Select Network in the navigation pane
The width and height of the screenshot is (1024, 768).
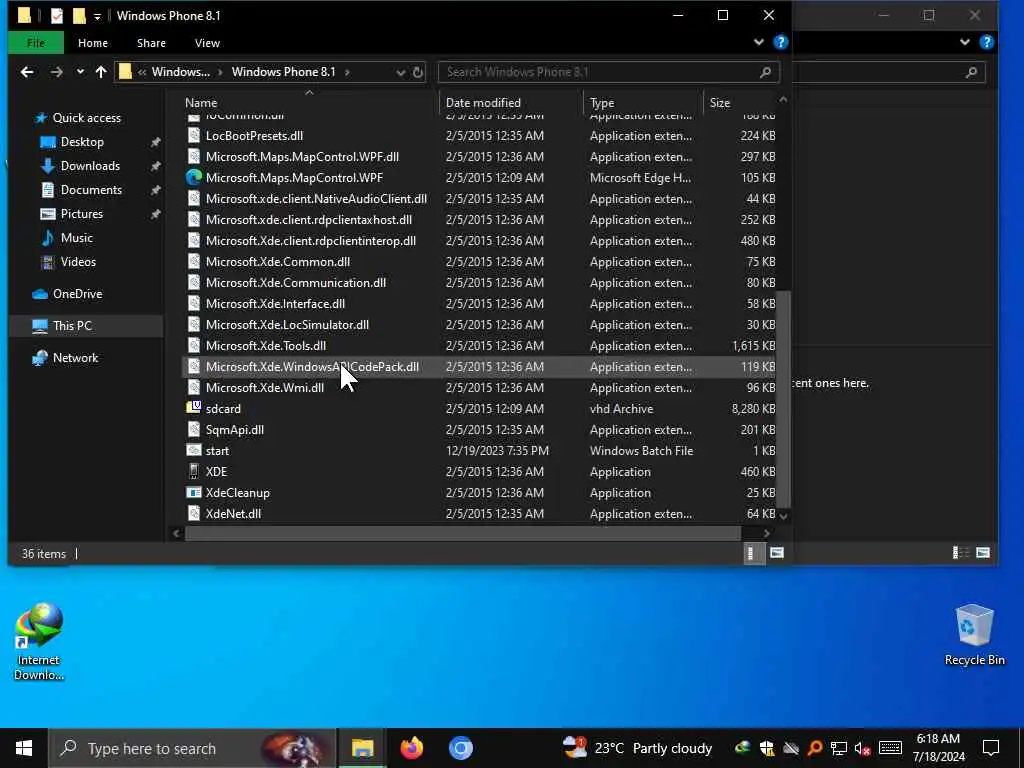pyautogui.click(x=75, y=358)
